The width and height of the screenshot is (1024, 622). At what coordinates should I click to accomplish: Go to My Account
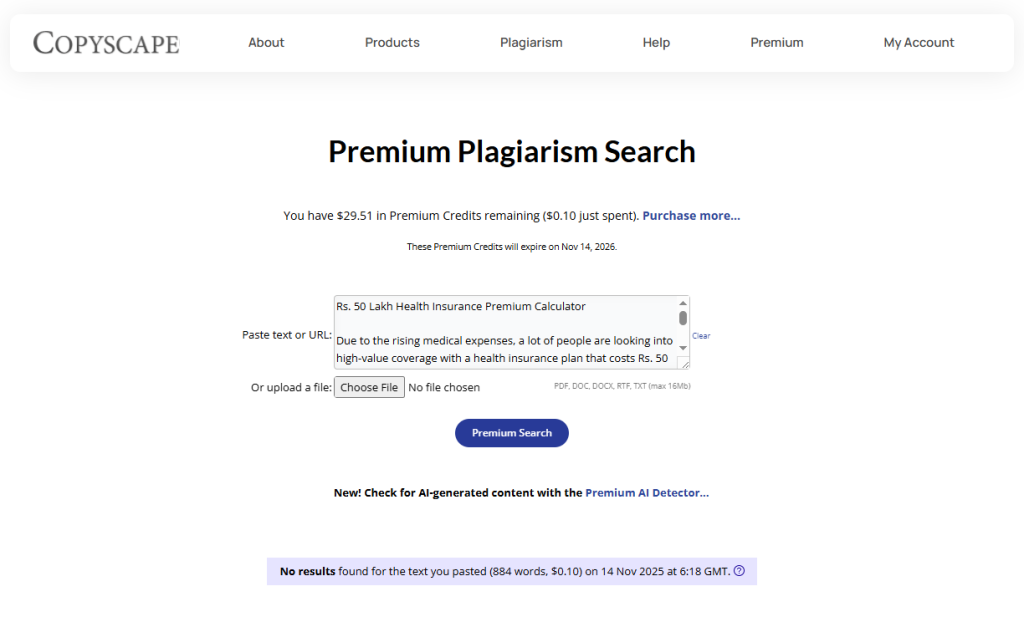pyautogui.click(x=918, y=43)
